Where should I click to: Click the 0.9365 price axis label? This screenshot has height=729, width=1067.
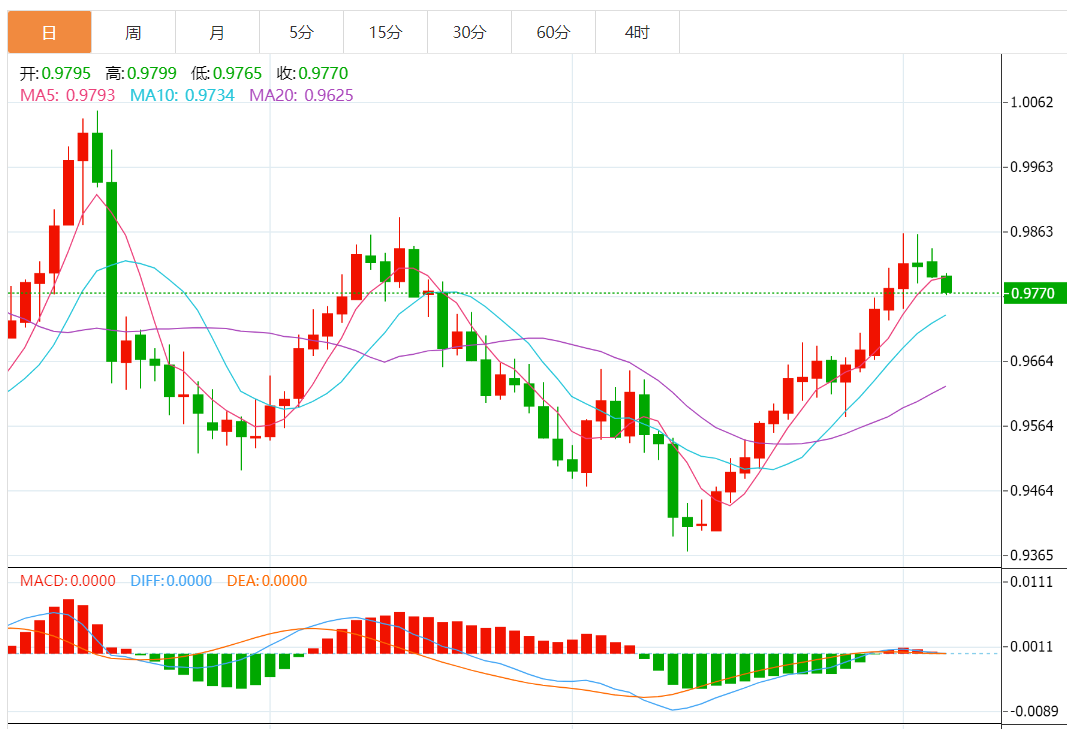1032,555
